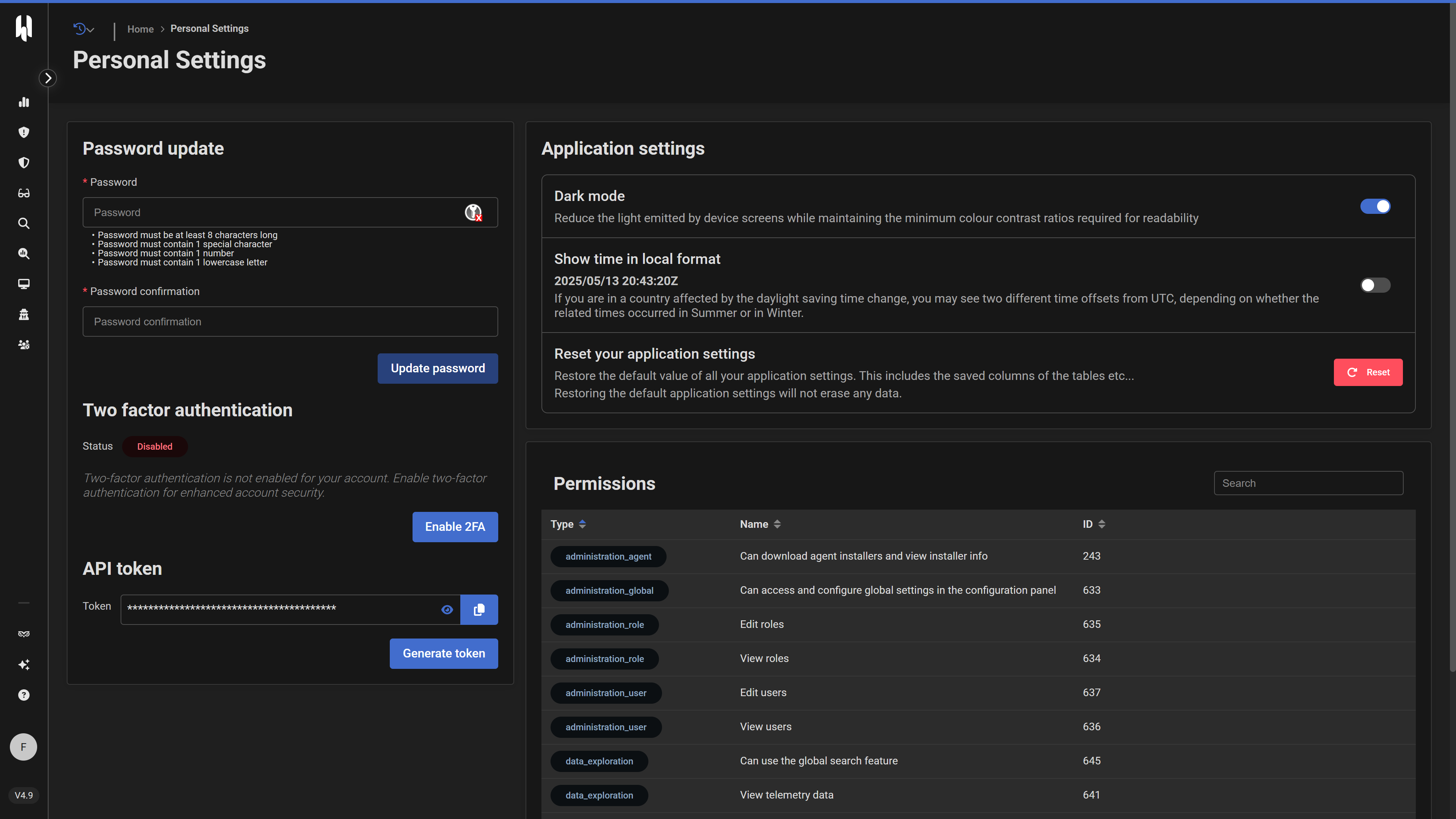1456x819 pixels.
Task: Select 'Can access and configure global settings' text
Action: [897, 590]
